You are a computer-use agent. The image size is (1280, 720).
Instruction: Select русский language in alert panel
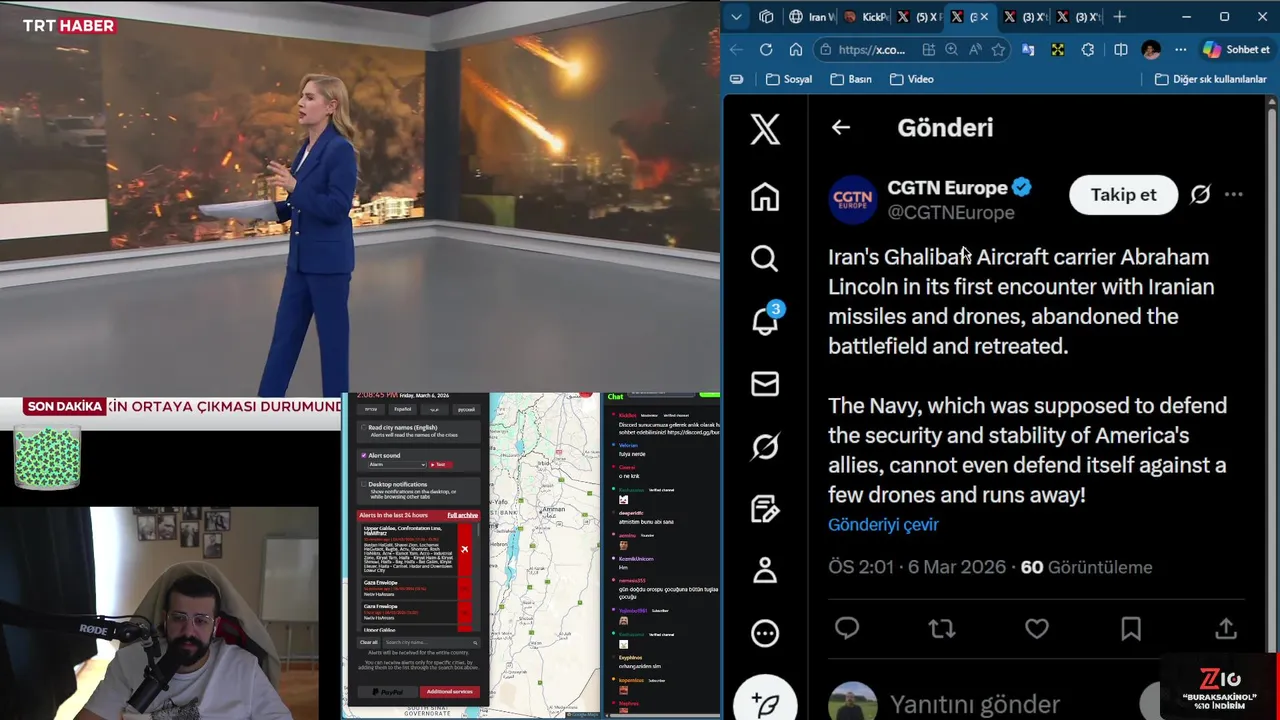tap(466, 409)
